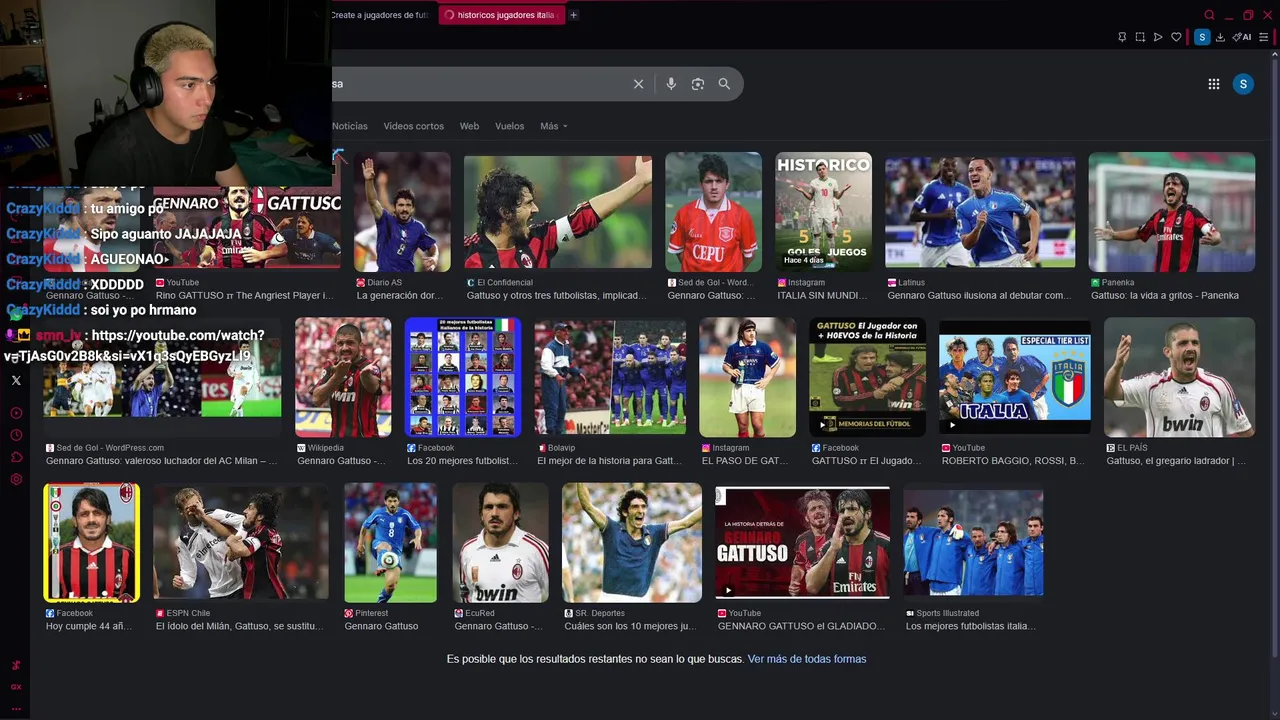Open Memorias del Fútbol Gattuso thumbnail
Image resolution: width=1280 pixels, height=720 pixels.
pyautogui.click(x=867, y=377)
